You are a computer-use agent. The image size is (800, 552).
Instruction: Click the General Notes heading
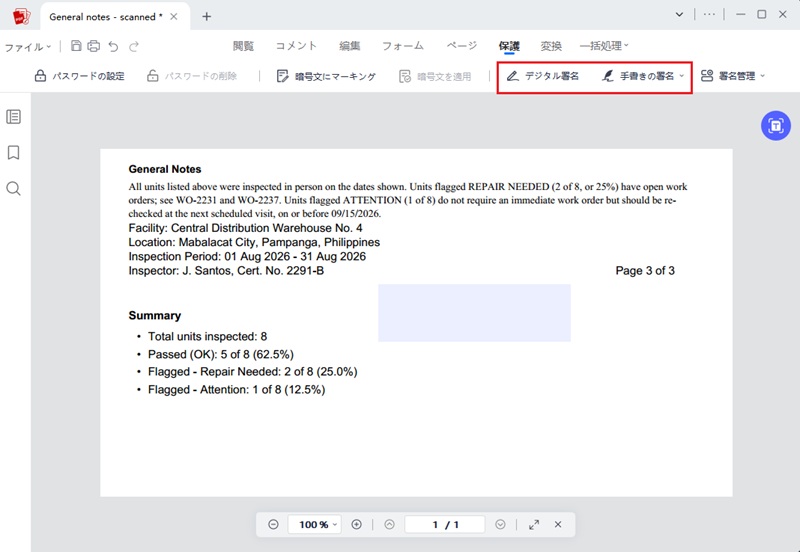165,169
